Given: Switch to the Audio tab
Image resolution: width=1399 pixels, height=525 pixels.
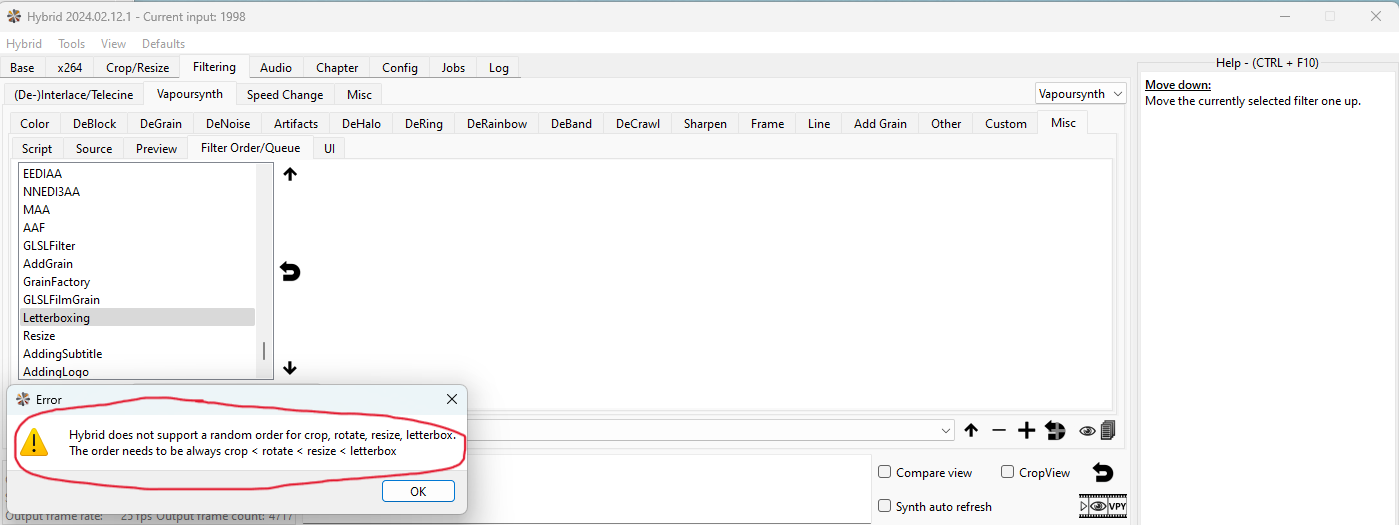Looking at the screenshot, I should click(x=276, y=68).
